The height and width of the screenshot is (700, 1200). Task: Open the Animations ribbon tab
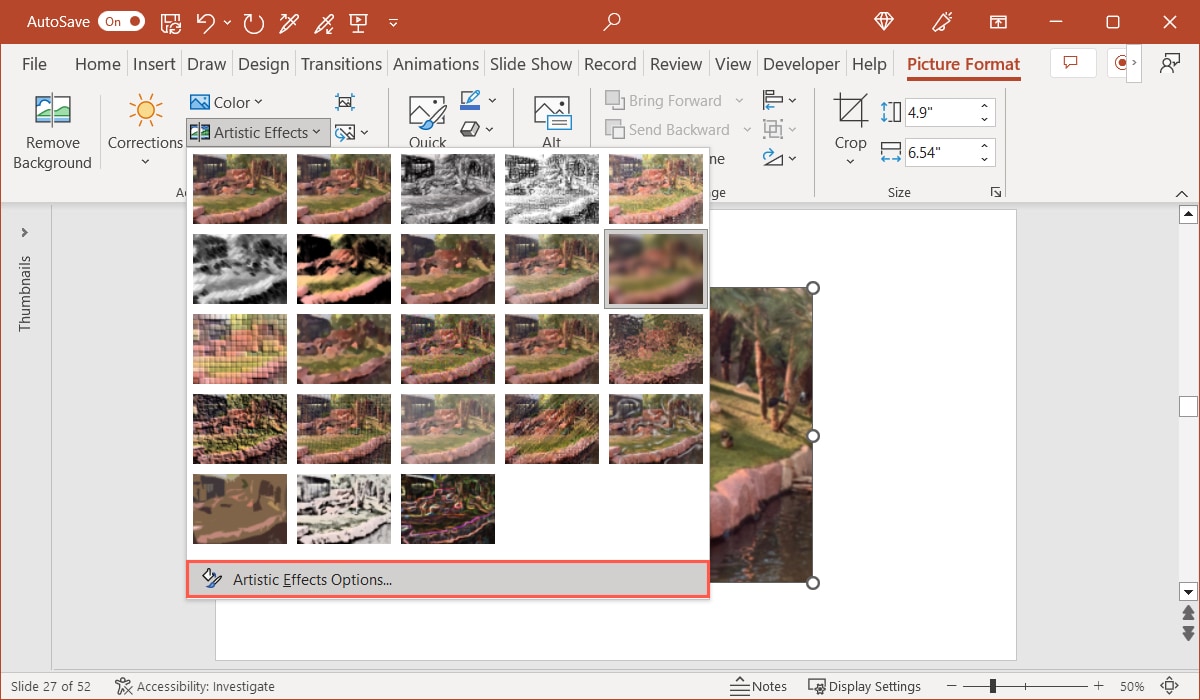436,63
